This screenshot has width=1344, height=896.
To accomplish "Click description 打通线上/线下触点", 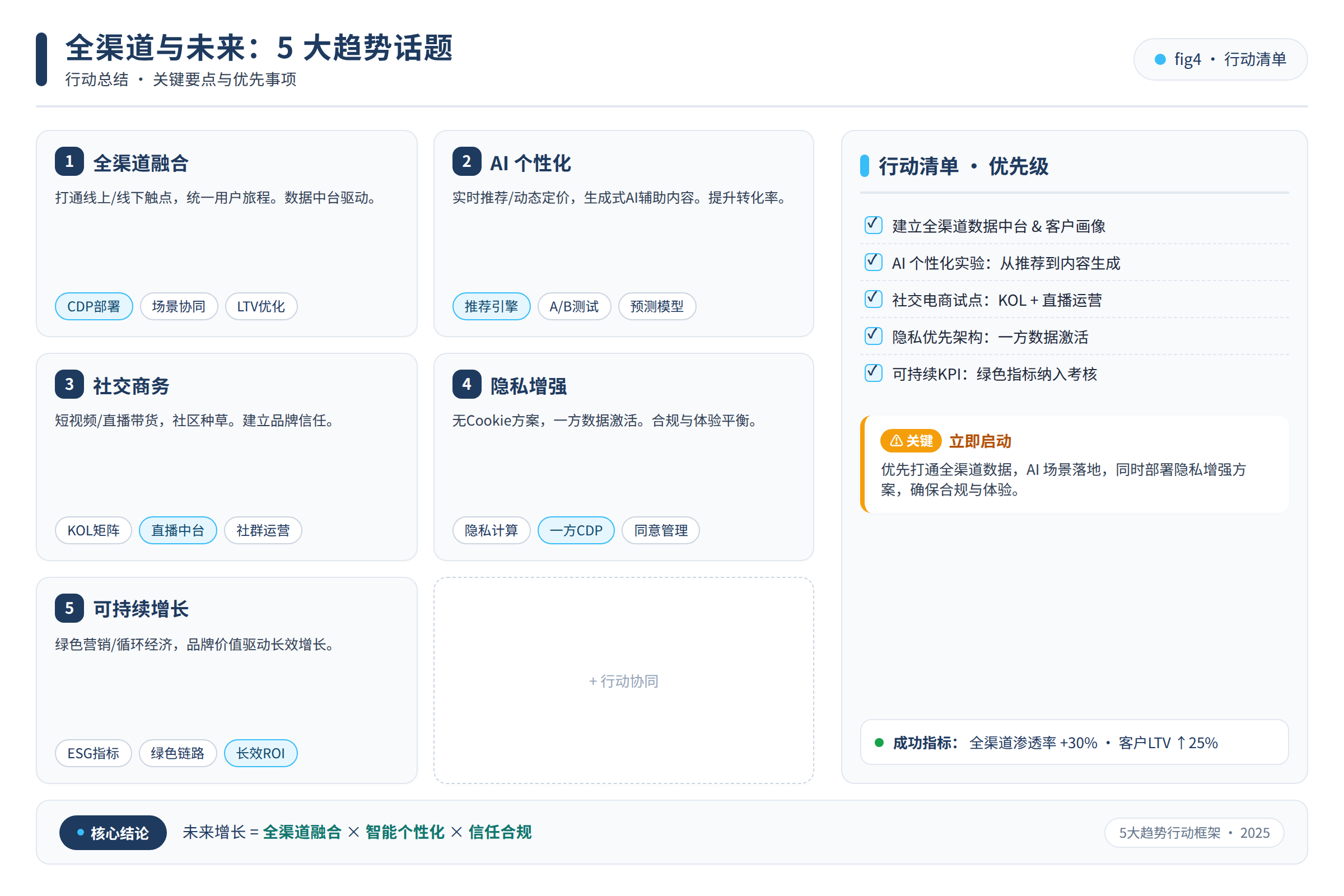I will [x=217, y=198].
